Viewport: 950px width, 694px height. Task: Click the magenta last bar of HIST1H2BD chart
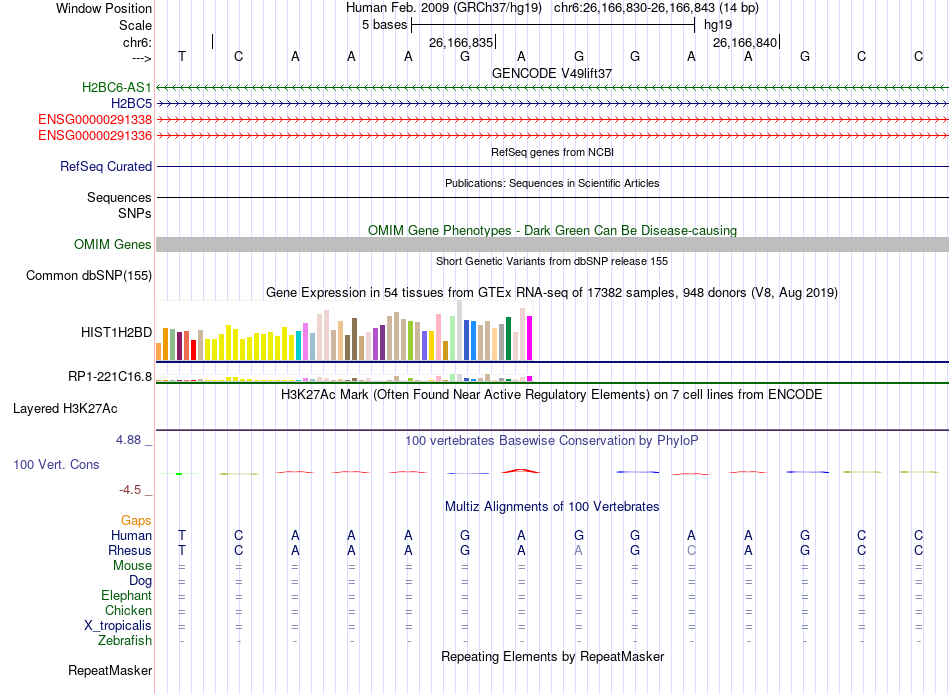click(530, 338)
